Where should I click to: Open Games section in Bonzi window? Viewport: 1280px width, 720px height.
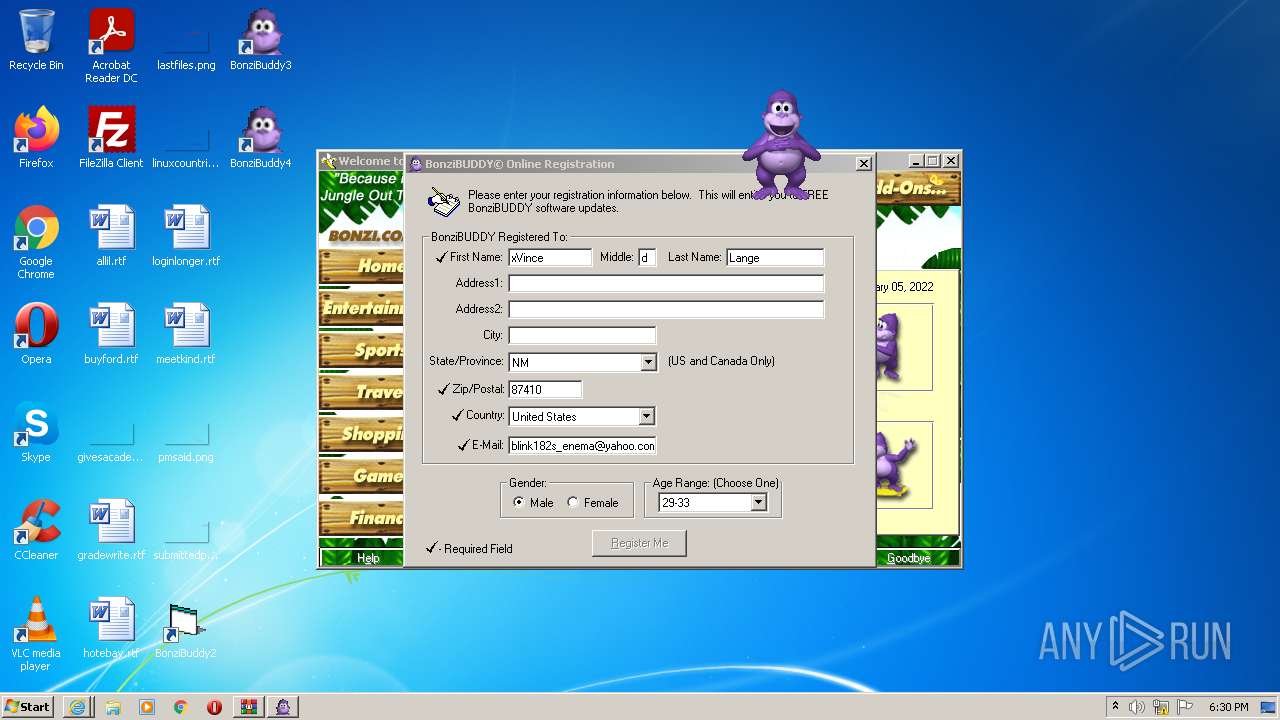click(362, 476)
